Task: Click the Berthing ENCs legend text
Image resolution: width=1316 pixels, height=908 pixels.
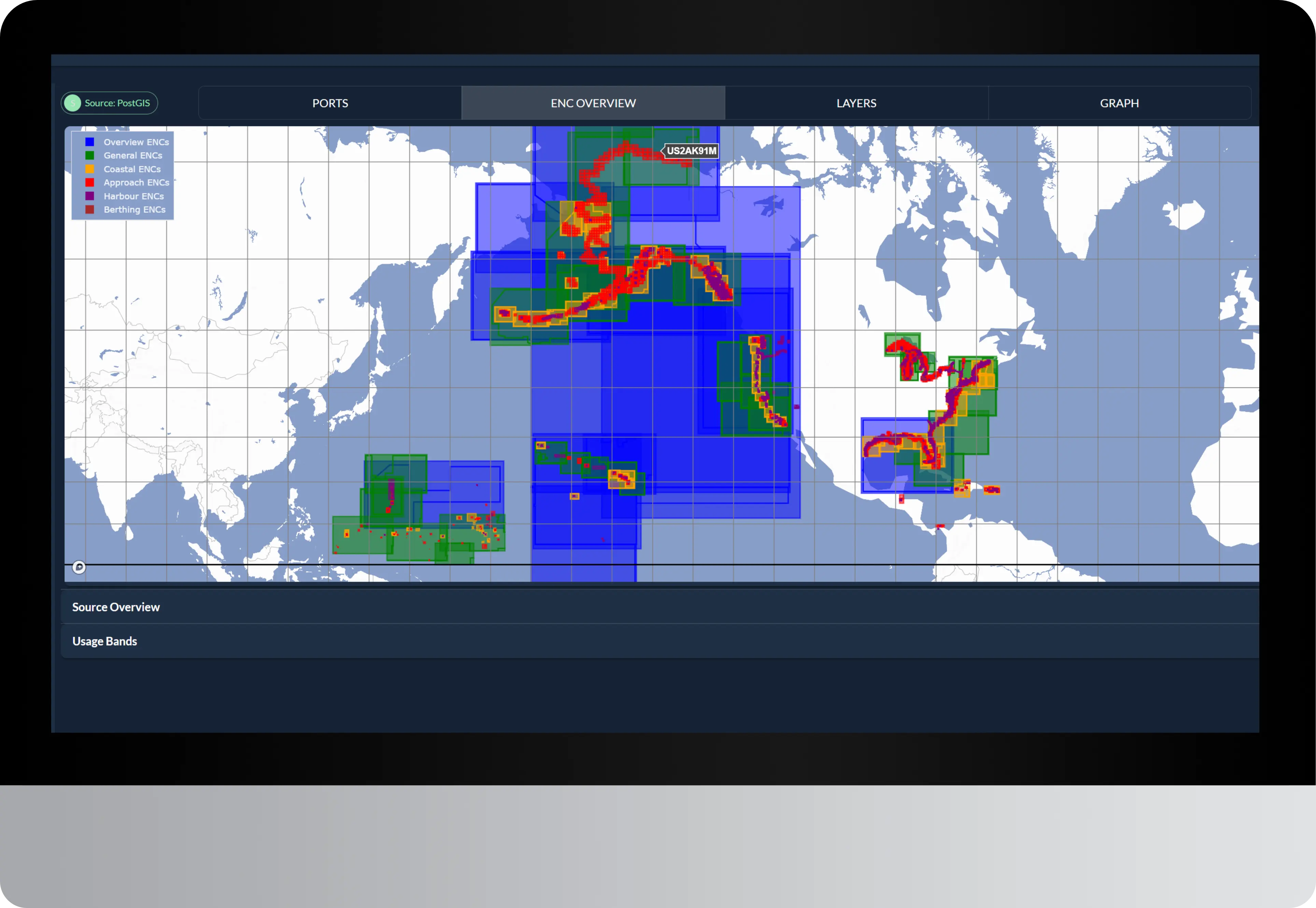Action: coord(135,210)
